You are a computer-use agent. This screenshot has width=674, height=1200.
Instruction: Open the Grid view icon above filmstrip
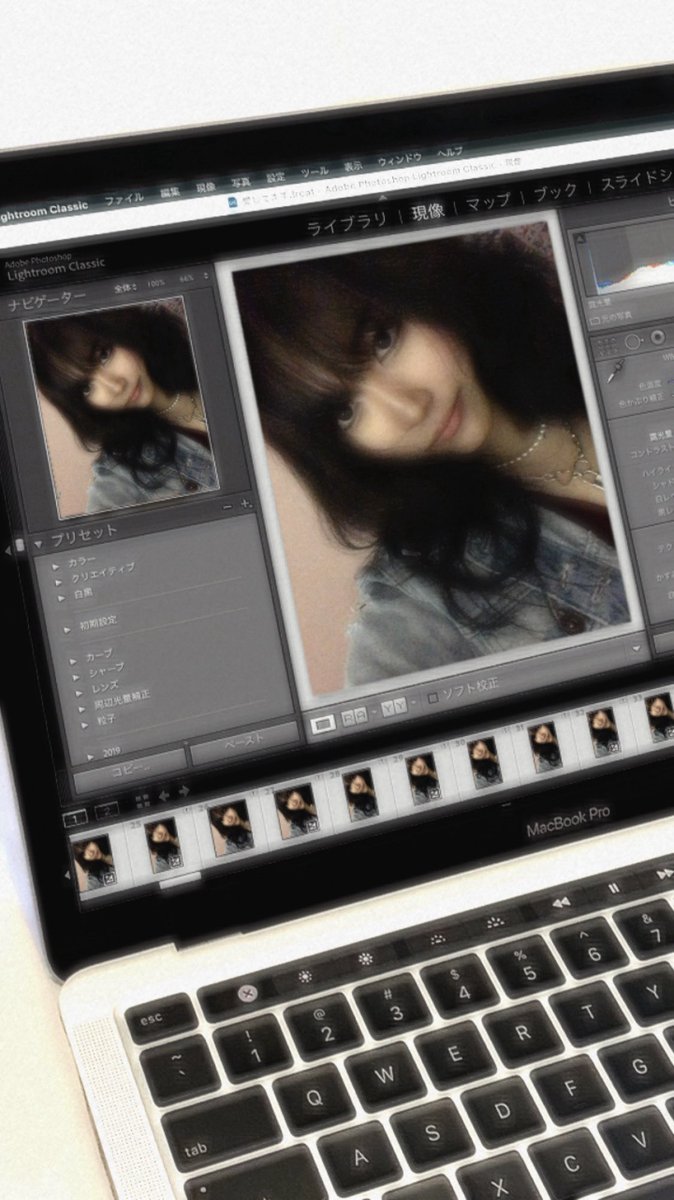(142, 800)
